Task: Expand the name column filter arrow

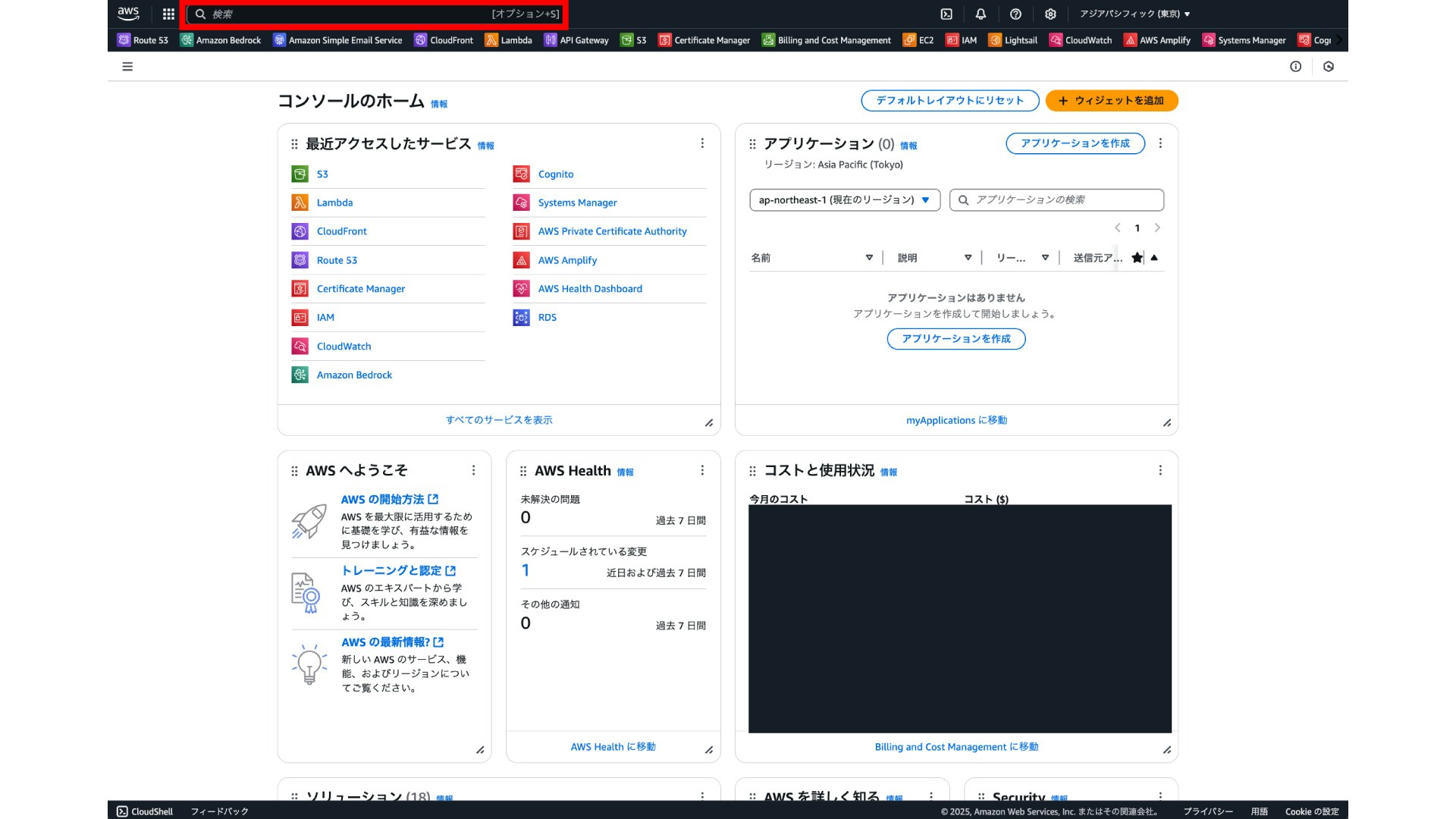Action: pyautogui.click(x=869, y=258)
